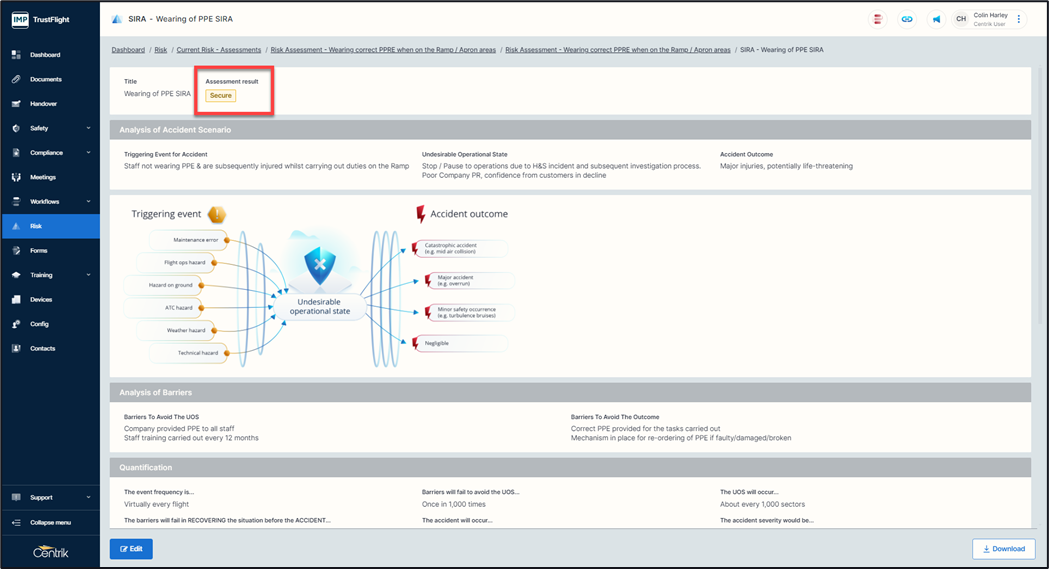
Task: Click the Documents paperclip icon in sidebar
Action: pos(16,79)
